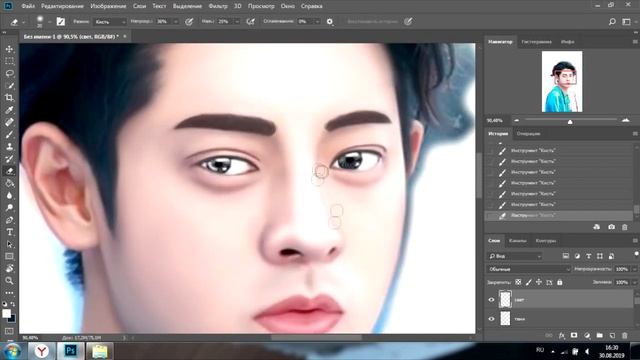The image size is (640, 360).
Task: Open the tool preset picker arrow
Action: coord(24,22)
